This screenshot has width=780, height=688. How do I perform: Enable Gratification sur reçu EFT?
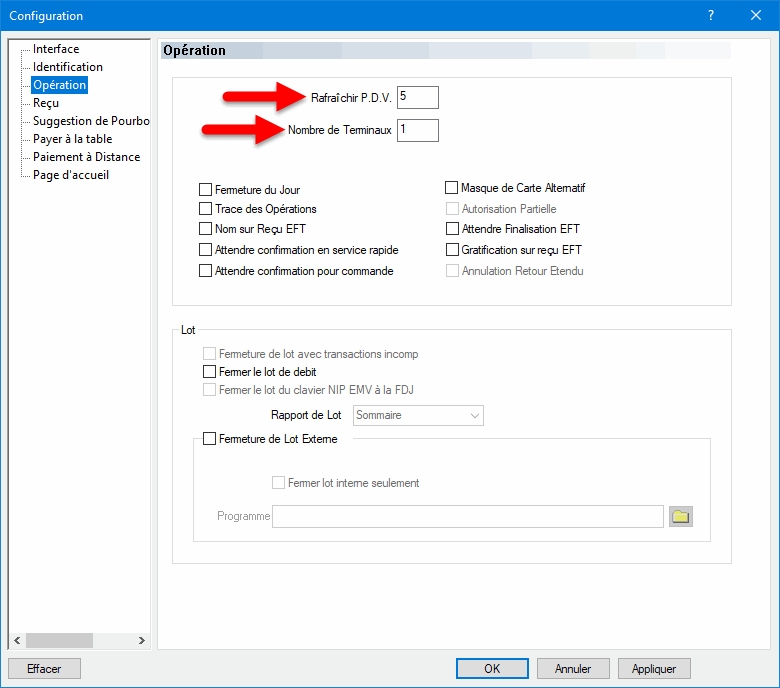pyautogui.click(x=452, y=250)
